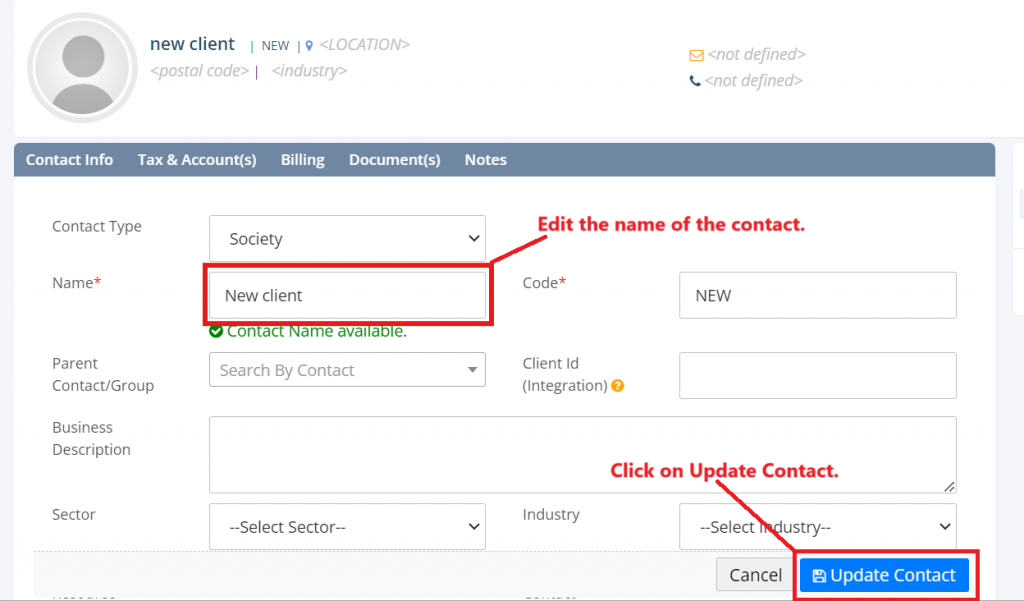1024x601 pixels.
Task: Click green check icon by Contact Name available
Action: (216, 332)
